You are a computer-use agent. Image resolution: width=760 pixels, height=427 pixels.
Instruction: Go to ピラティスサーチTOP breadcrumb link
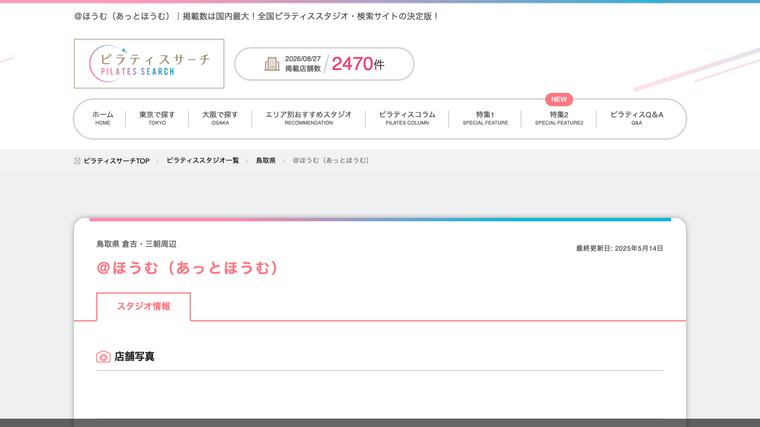click(116, 160)
